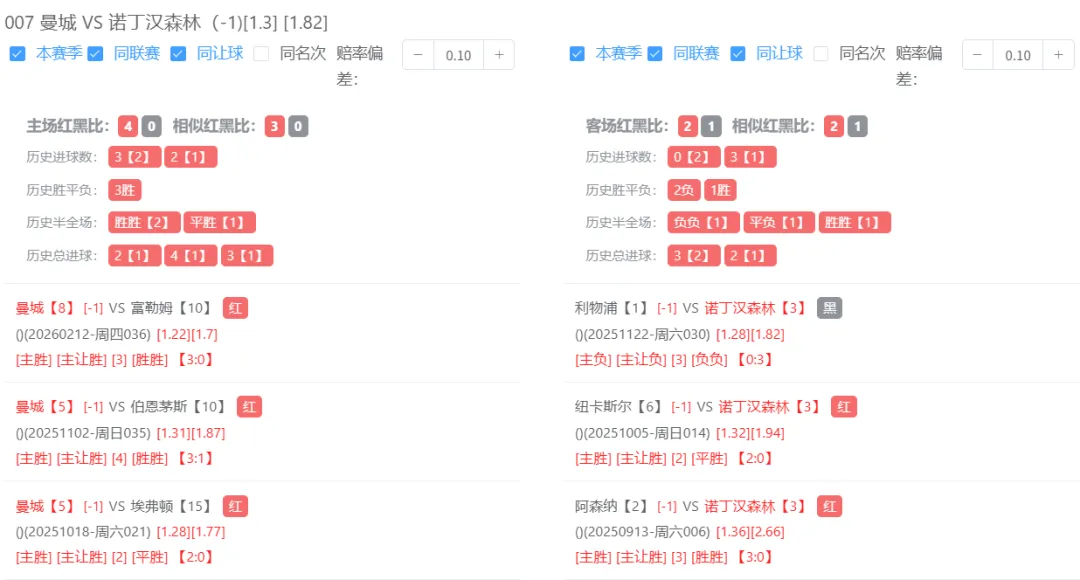Click the [1.31][1.87] odds text
Image resolution: width=1080 pixels, height=580 pixels.
(191, 433)
